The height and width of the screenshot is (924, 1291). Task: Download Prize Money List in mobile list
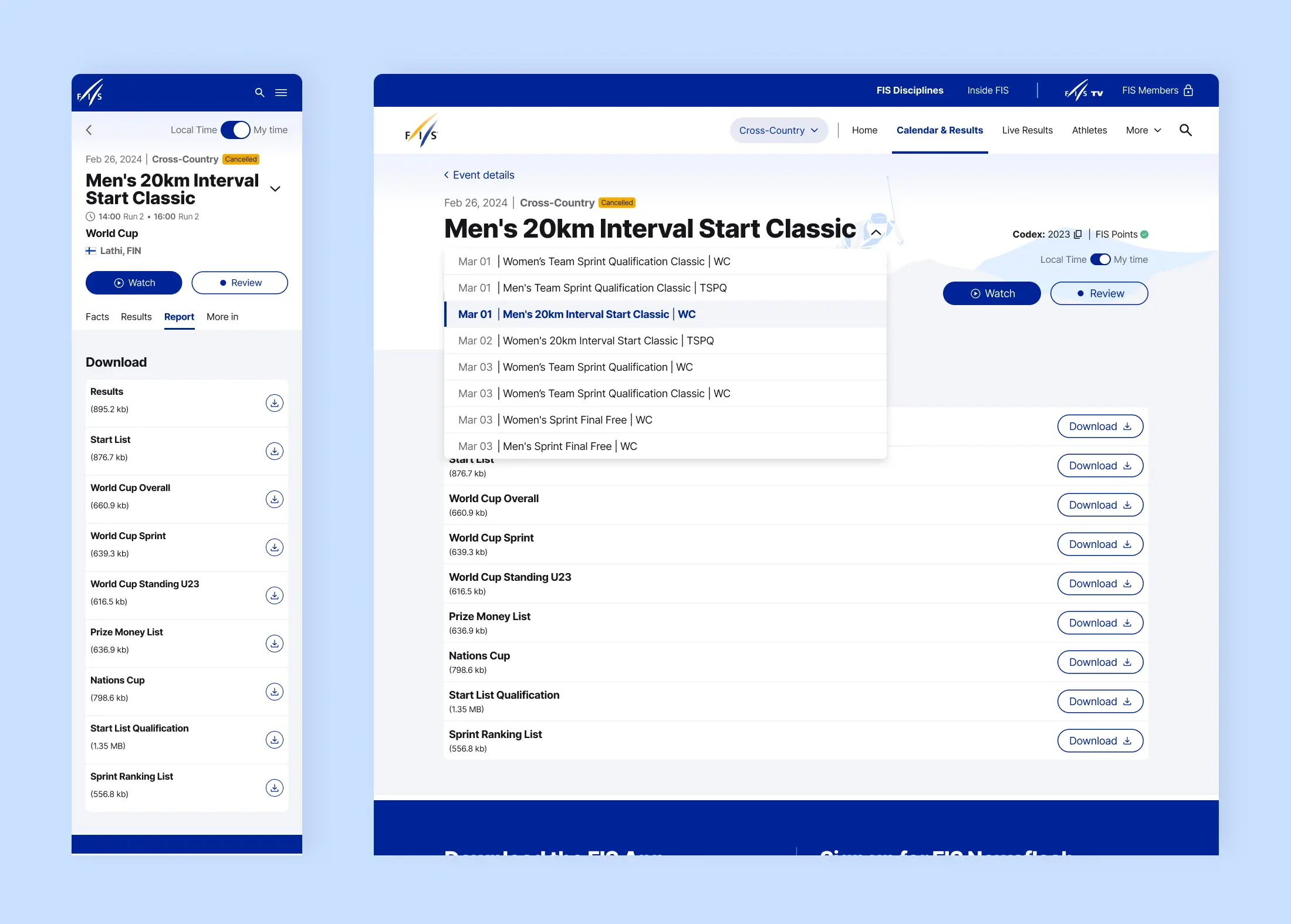tap(275, 644)
